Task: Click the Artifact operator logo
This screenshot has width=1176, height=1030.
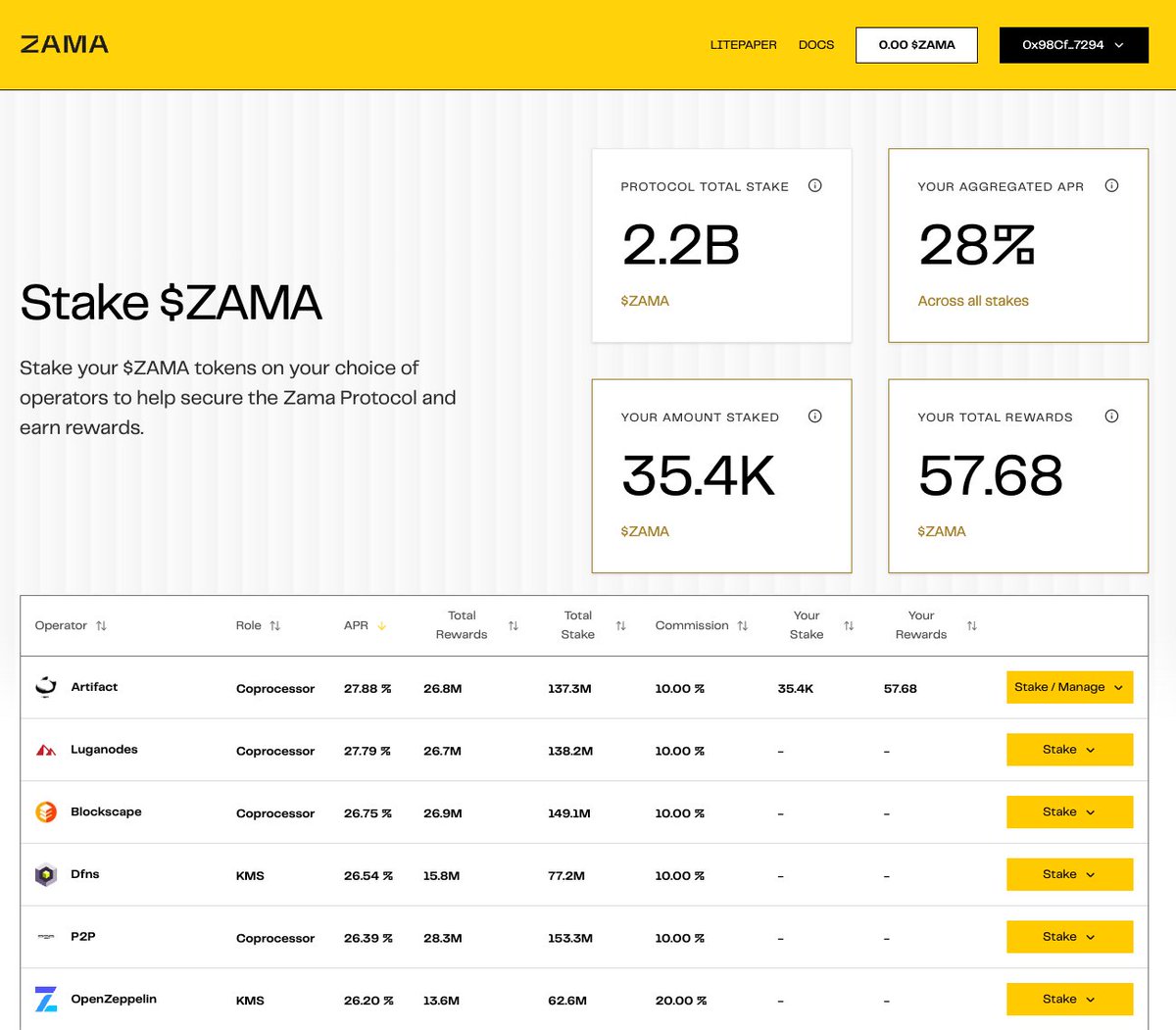Action: (x=46, y=687)
